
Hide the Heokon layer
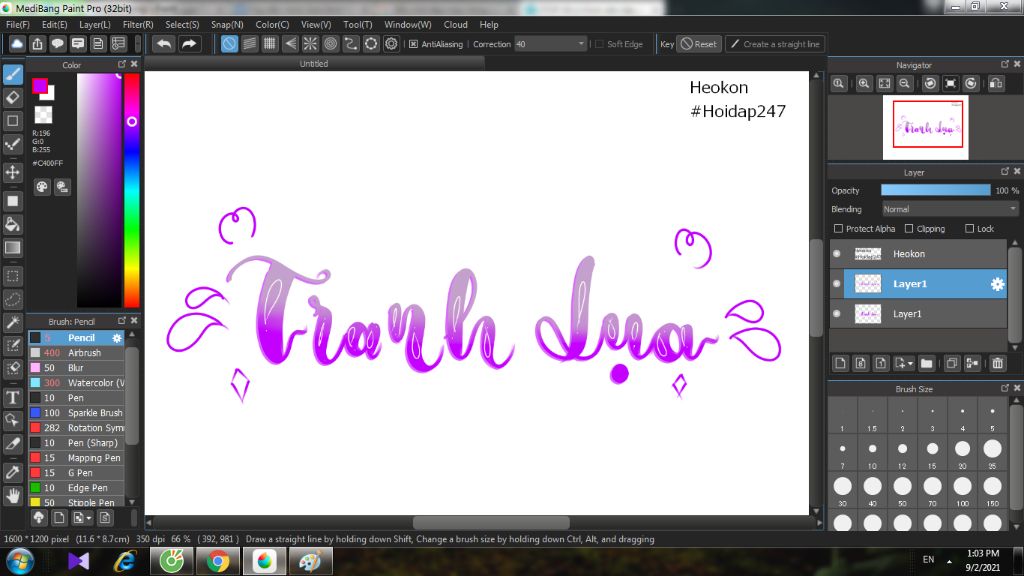click(837, 253)
